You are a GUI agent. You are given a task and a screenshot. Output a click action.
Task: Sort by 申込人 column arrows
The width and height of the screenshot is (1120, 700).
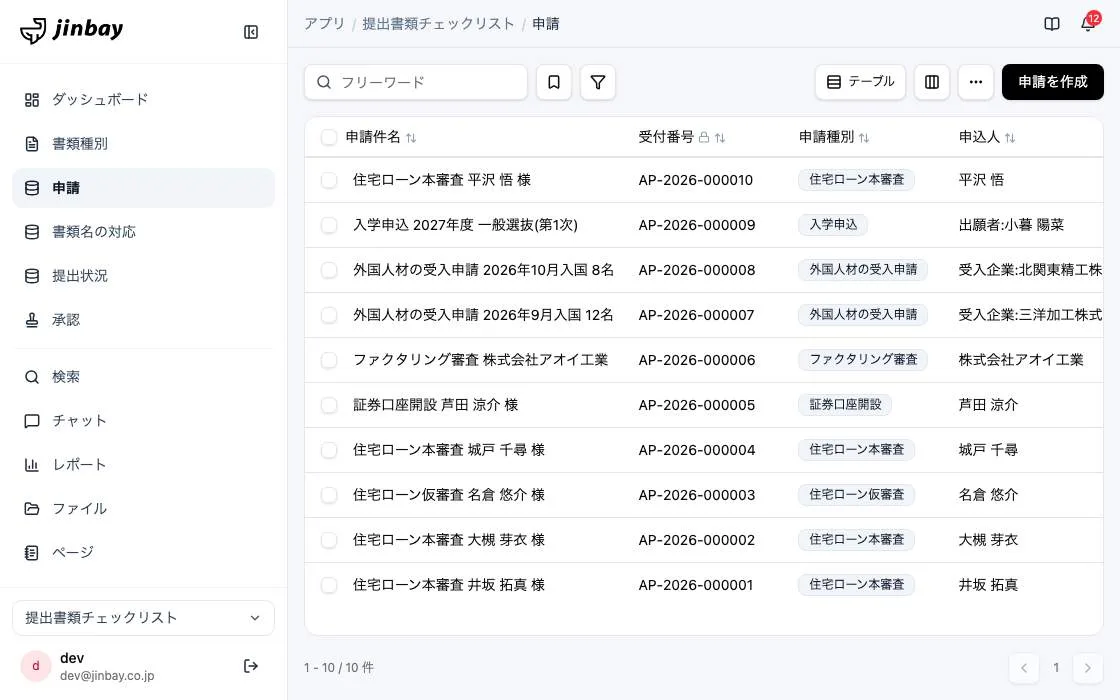point(1010,138)
